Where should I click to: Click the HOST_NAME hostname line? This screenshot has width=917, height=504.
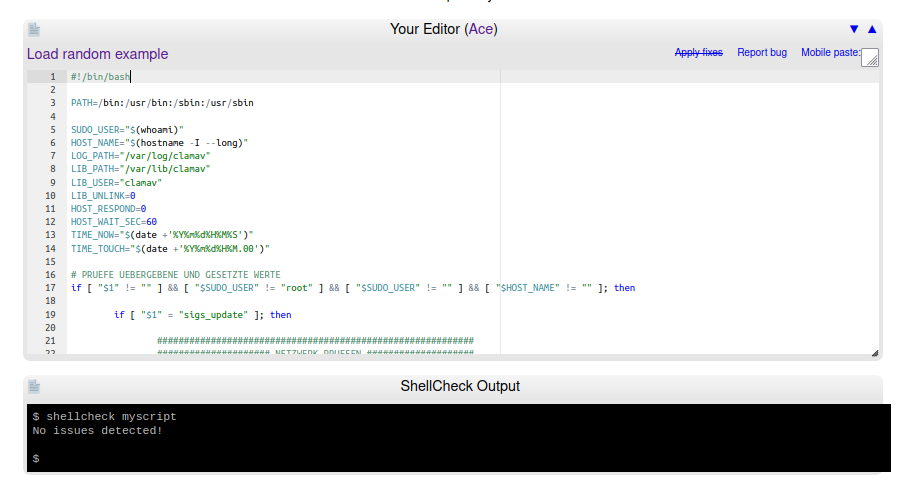coord(160,143)
